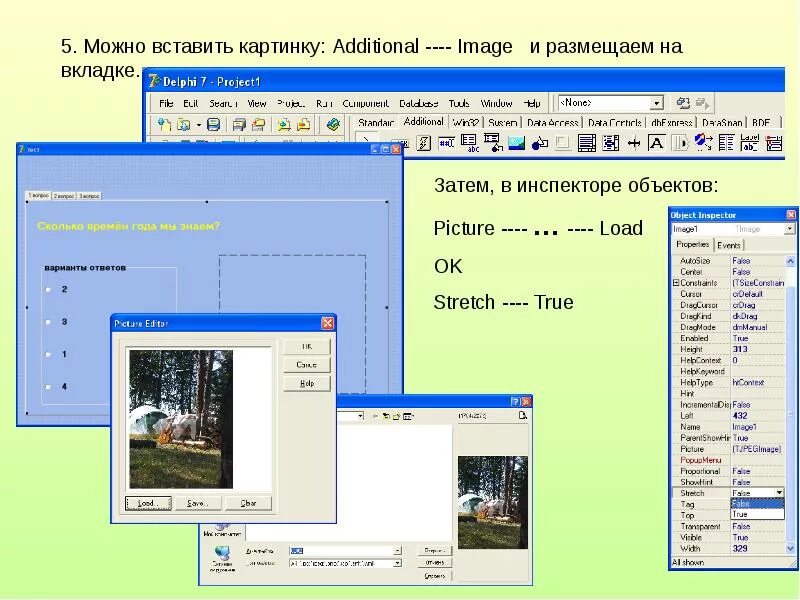Click the Remove file from project toolbar icon
The image size is (800, 600).
pos(304,124)
